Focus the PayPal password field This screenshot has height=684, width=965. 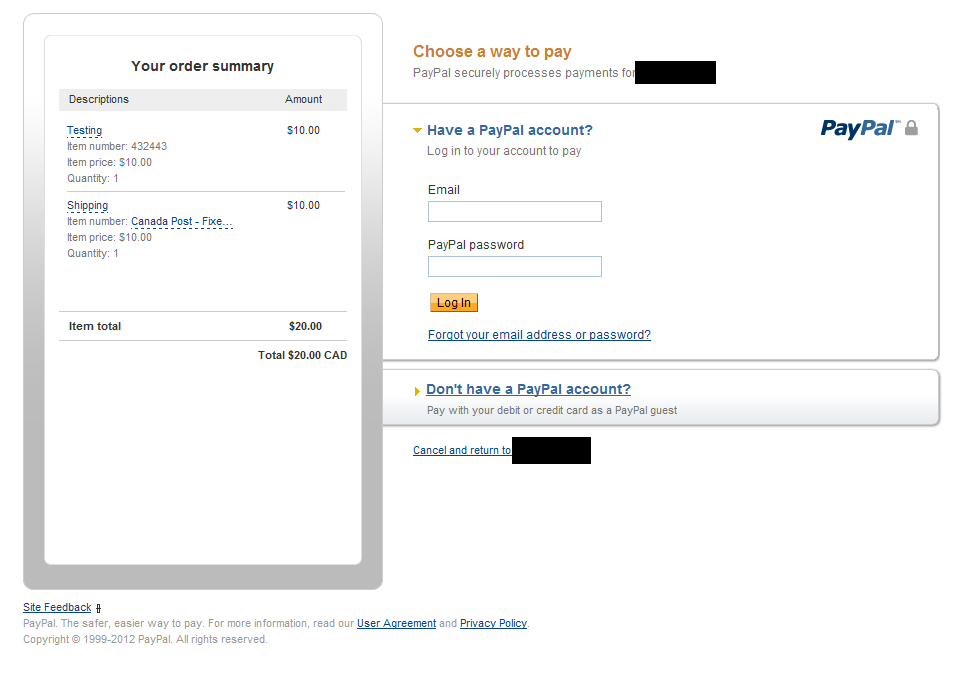click(515, 267)
